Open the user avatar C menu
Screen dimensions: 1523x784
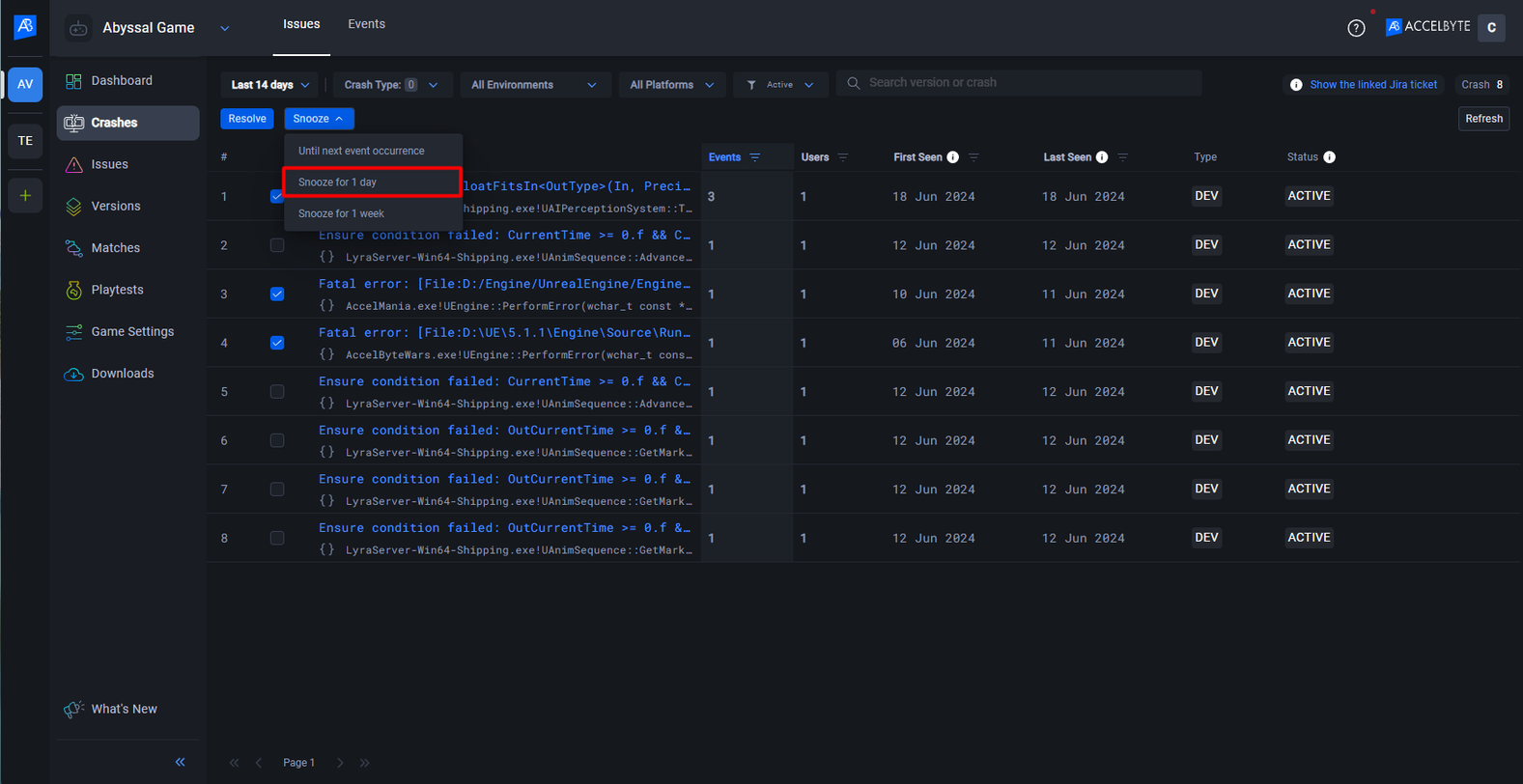[1491, 27]
